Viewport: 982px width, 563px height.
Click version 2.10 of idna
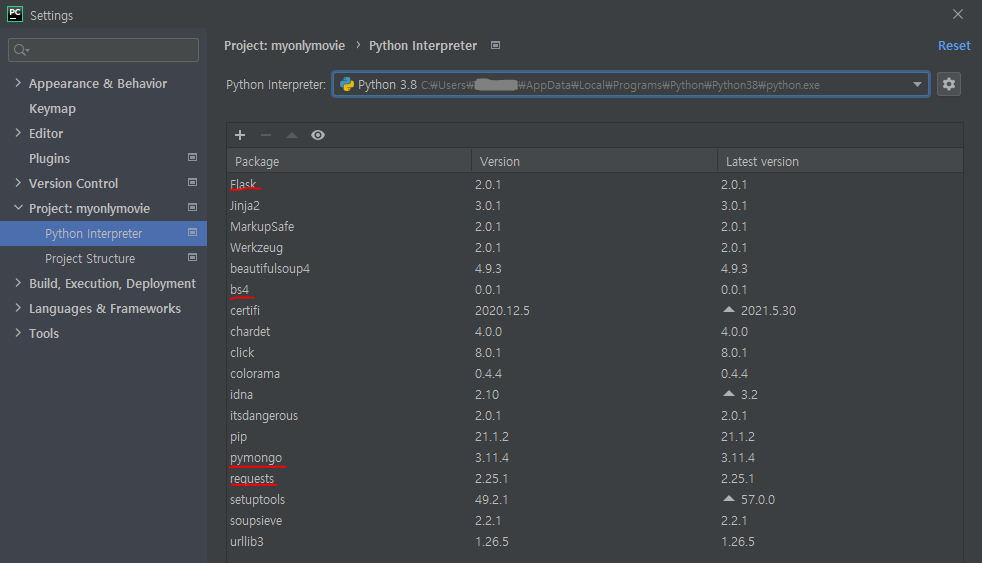(x=487, y=395)
